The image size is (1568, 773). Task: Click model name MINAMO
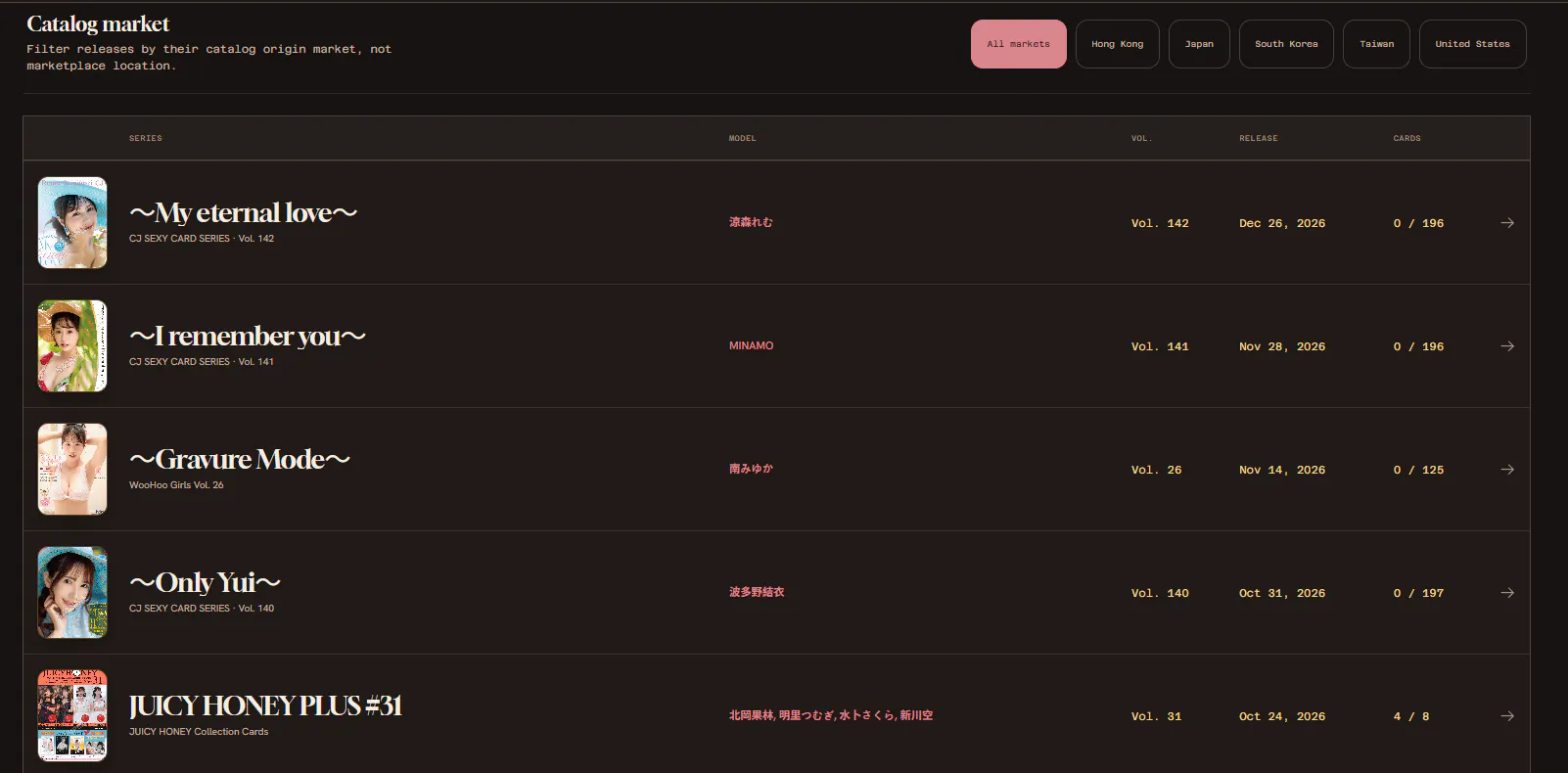tap(751, 345)
